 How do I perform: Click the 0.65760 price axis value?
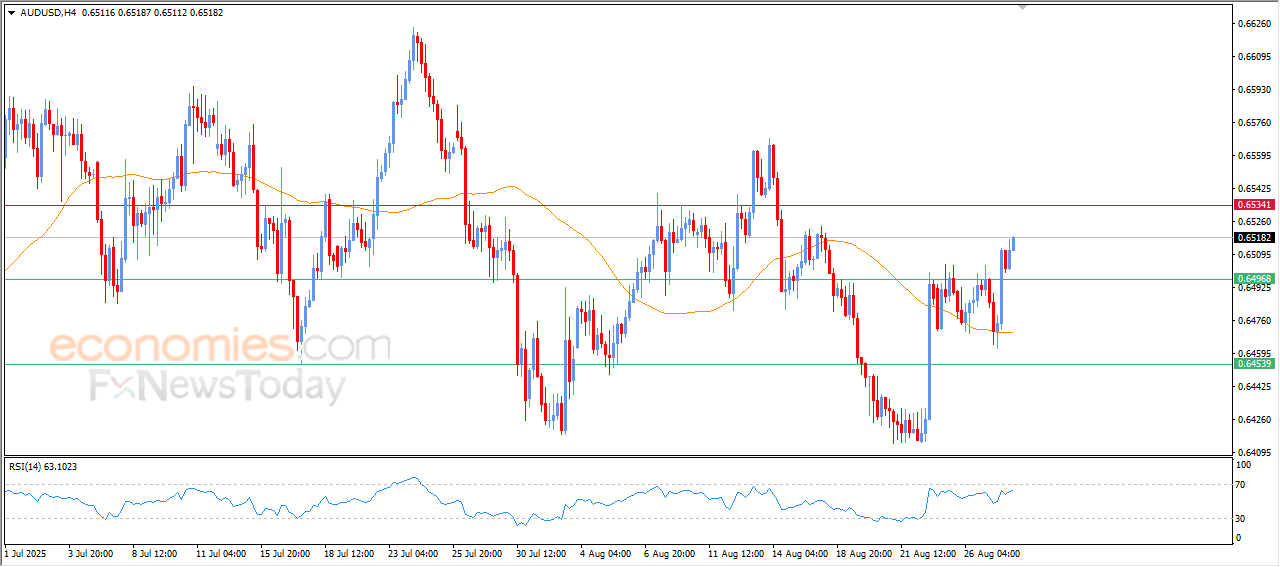click(1254, 123)
